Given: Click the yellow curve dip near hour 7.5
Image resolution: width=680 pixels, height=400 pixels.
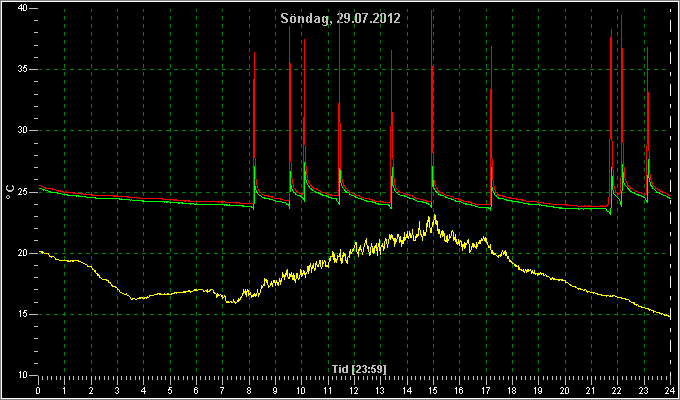Looking at the screenshot, I should pyautogui.click(x=234, y=302).
